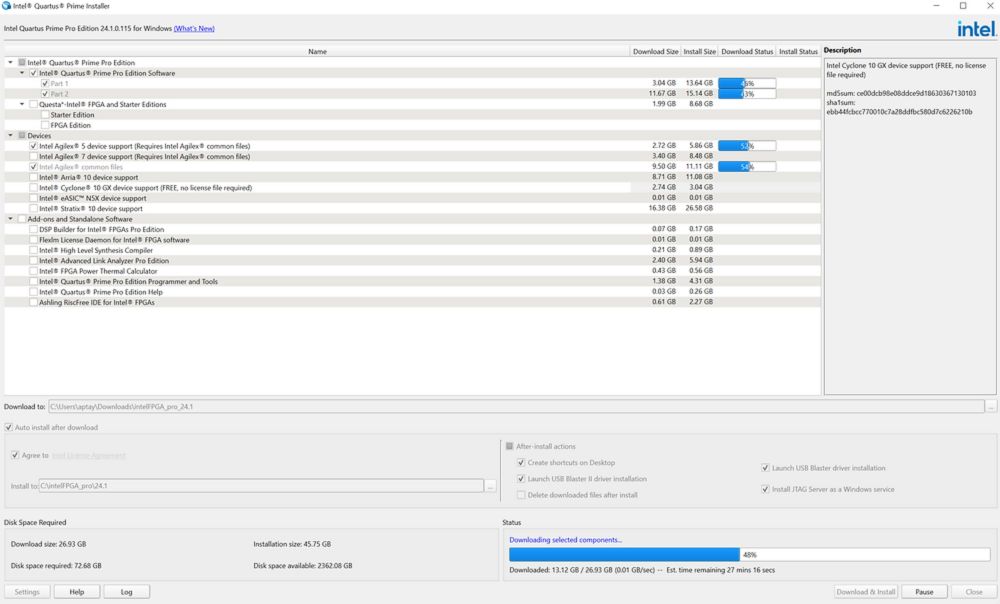Viewport: 1000px width, 604px height.
Task: Check Intel Cyclone 10 GX device support
Action: pyautogui.click(x=33, y=188)
